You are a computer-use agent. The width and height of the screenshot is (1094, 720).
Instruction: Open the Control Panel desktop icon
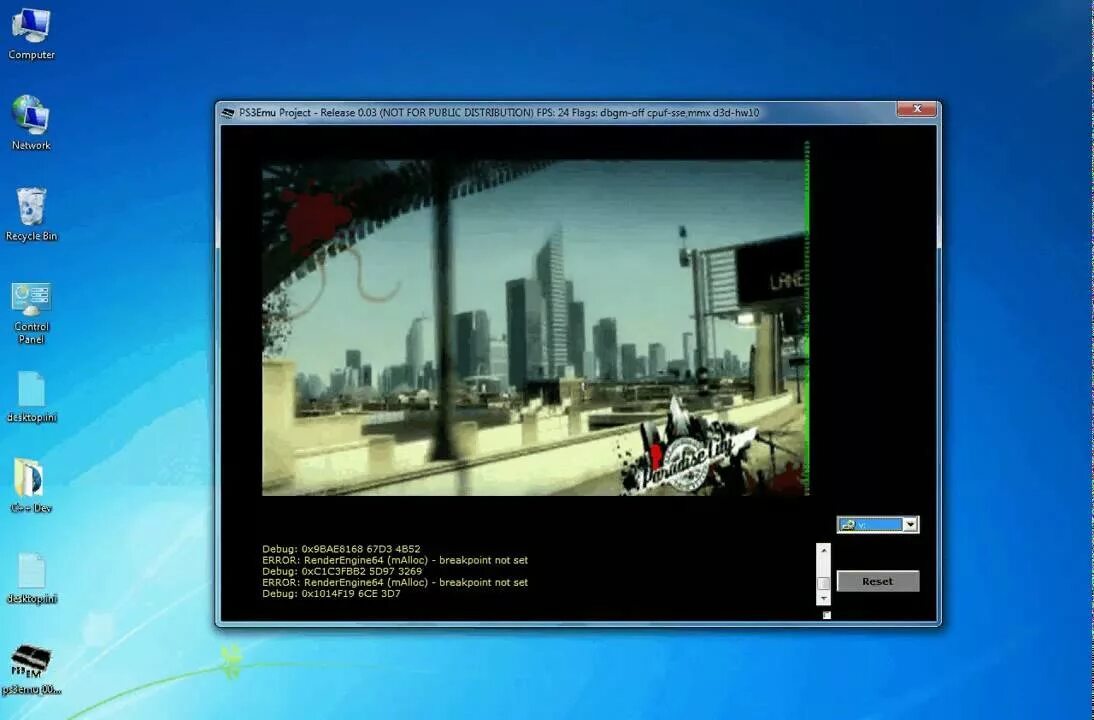coord(31,313)
